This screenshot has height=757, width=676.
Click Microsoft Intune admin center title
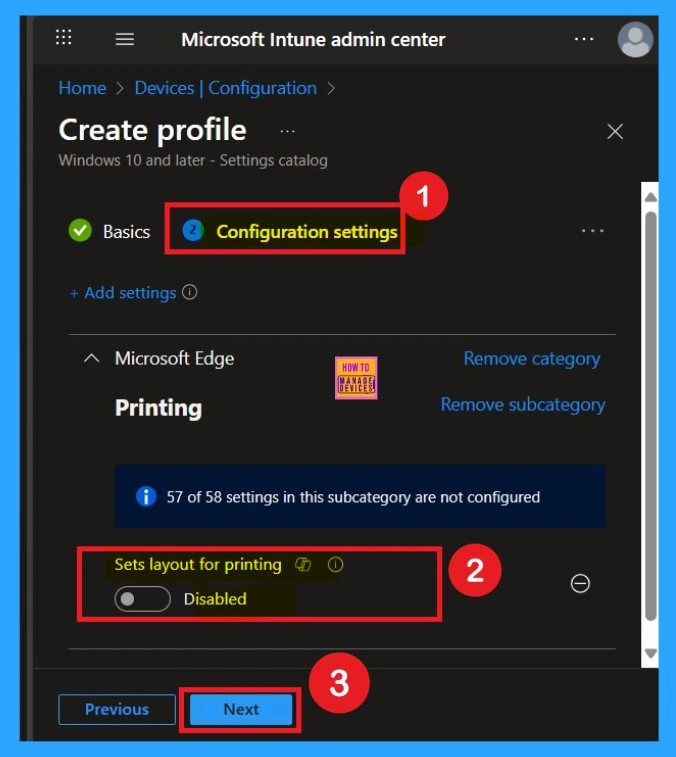313,40
